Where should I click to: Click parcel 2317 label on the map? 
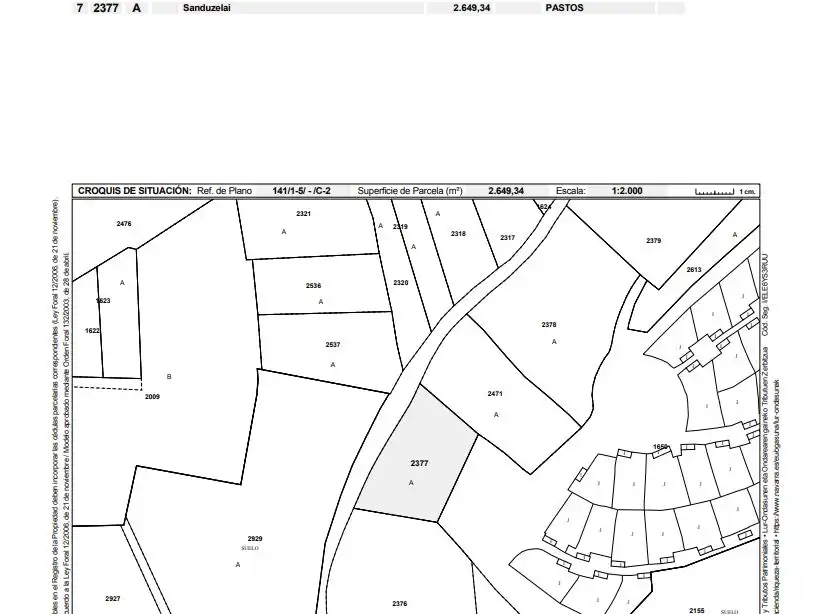point(507,238)
